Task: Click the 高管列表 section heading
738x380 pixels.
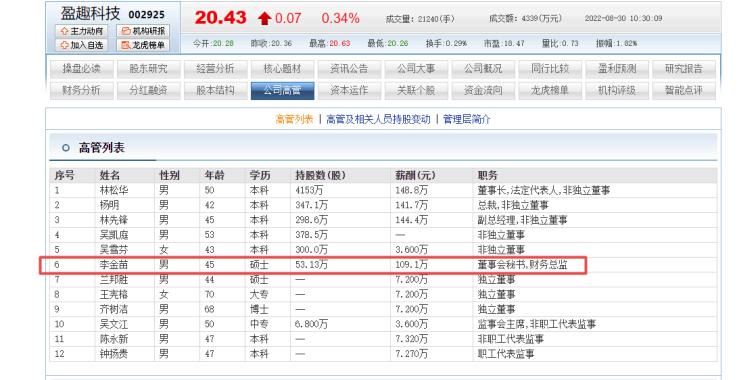Action: coord(101,148)
